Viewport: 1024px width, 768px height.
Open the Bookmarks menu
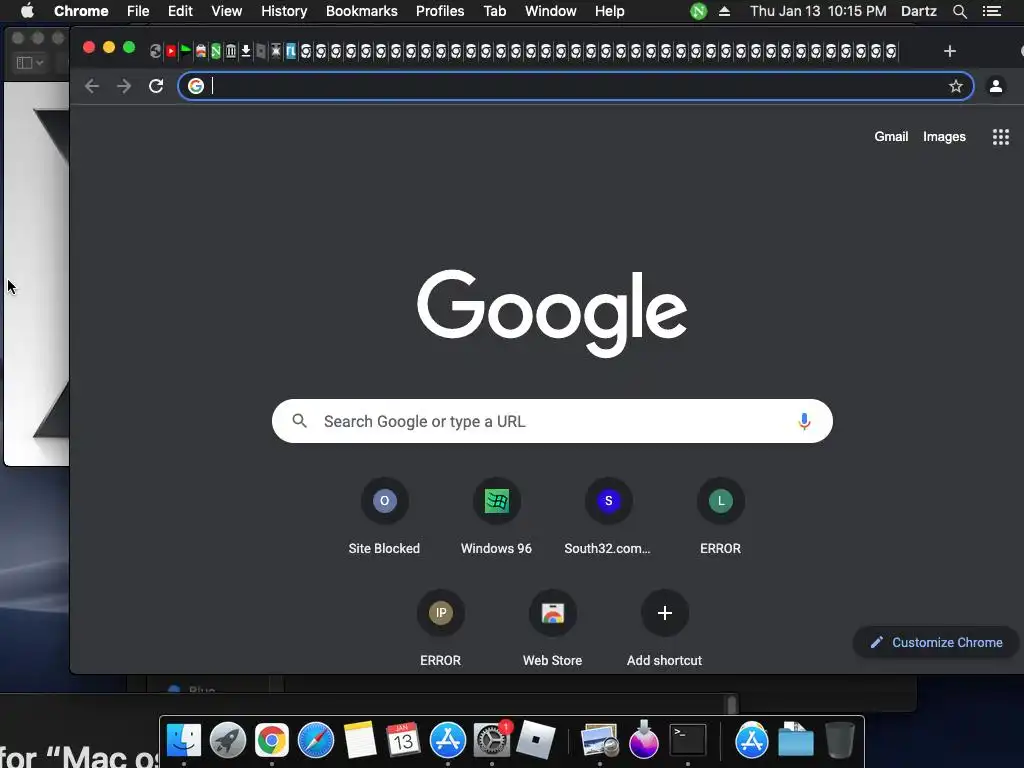(x=361, y=11)
